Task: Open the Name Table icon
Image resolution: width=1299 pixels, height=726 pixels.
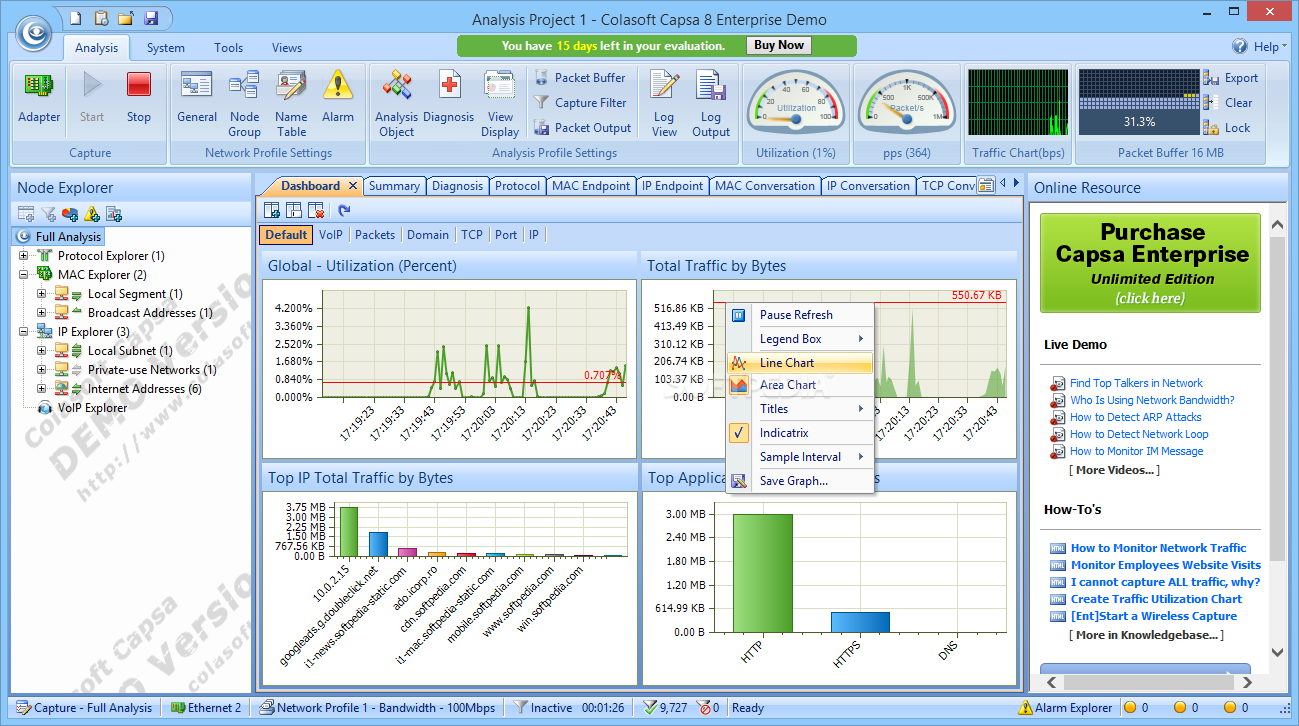Action: coord(291,104)
